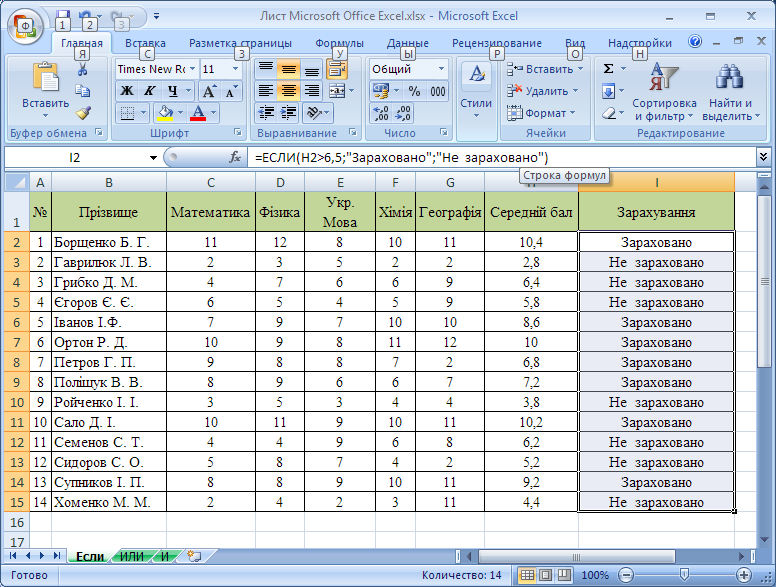Open Сортировка и фильтр dropdown
Image resolution: width=776 pixels, height=587 pixels.
tap(664, 92)
